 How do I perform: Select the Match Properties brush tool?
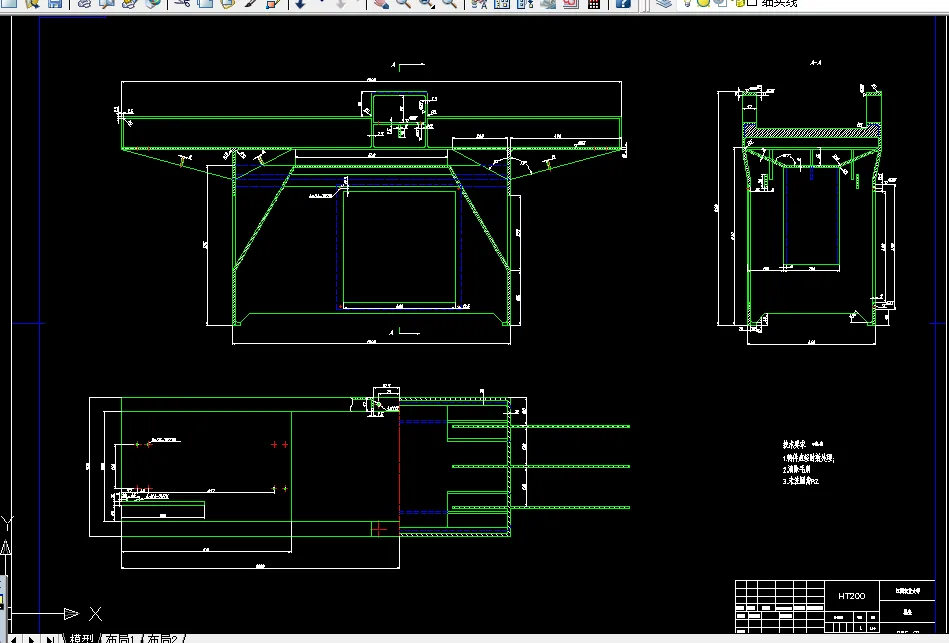point(250,3)
